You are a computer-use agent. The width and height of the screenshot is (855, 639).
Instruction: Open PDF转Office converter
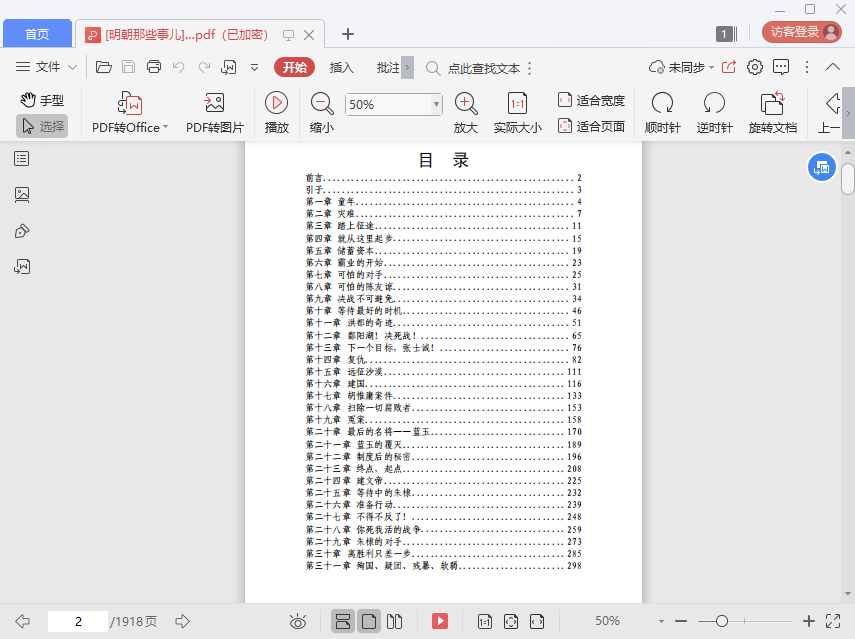[x=130, y=113]
